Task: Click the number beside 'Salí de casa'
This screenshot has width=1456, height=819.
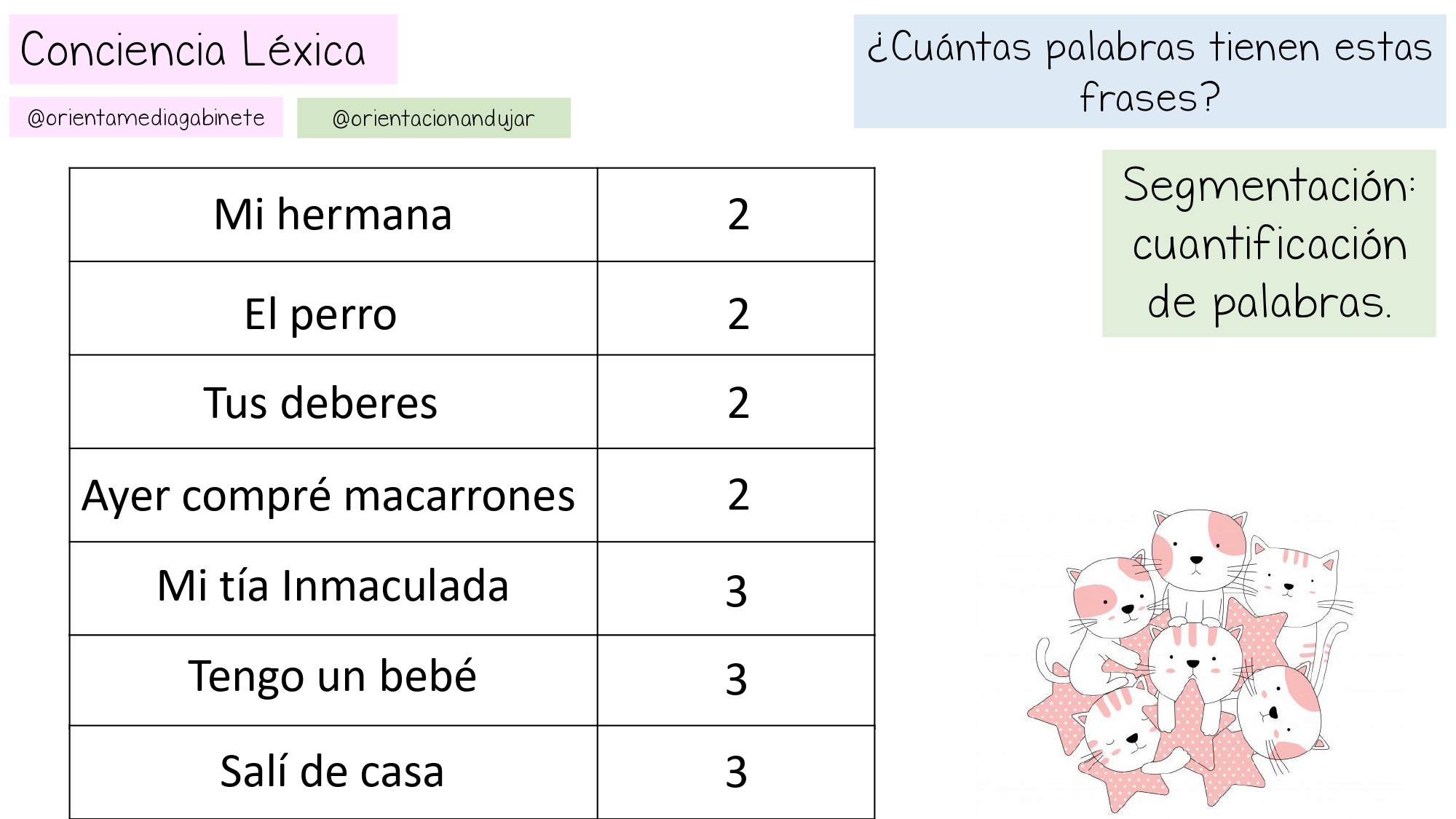Action: (x=736, y=772)
